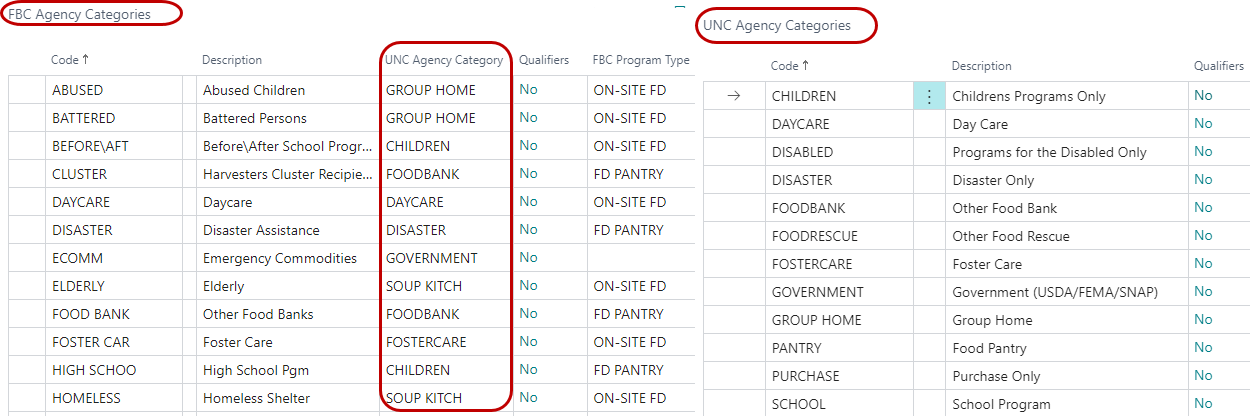Select the row arrow beside CHILDREN

(x=735, y=96)
